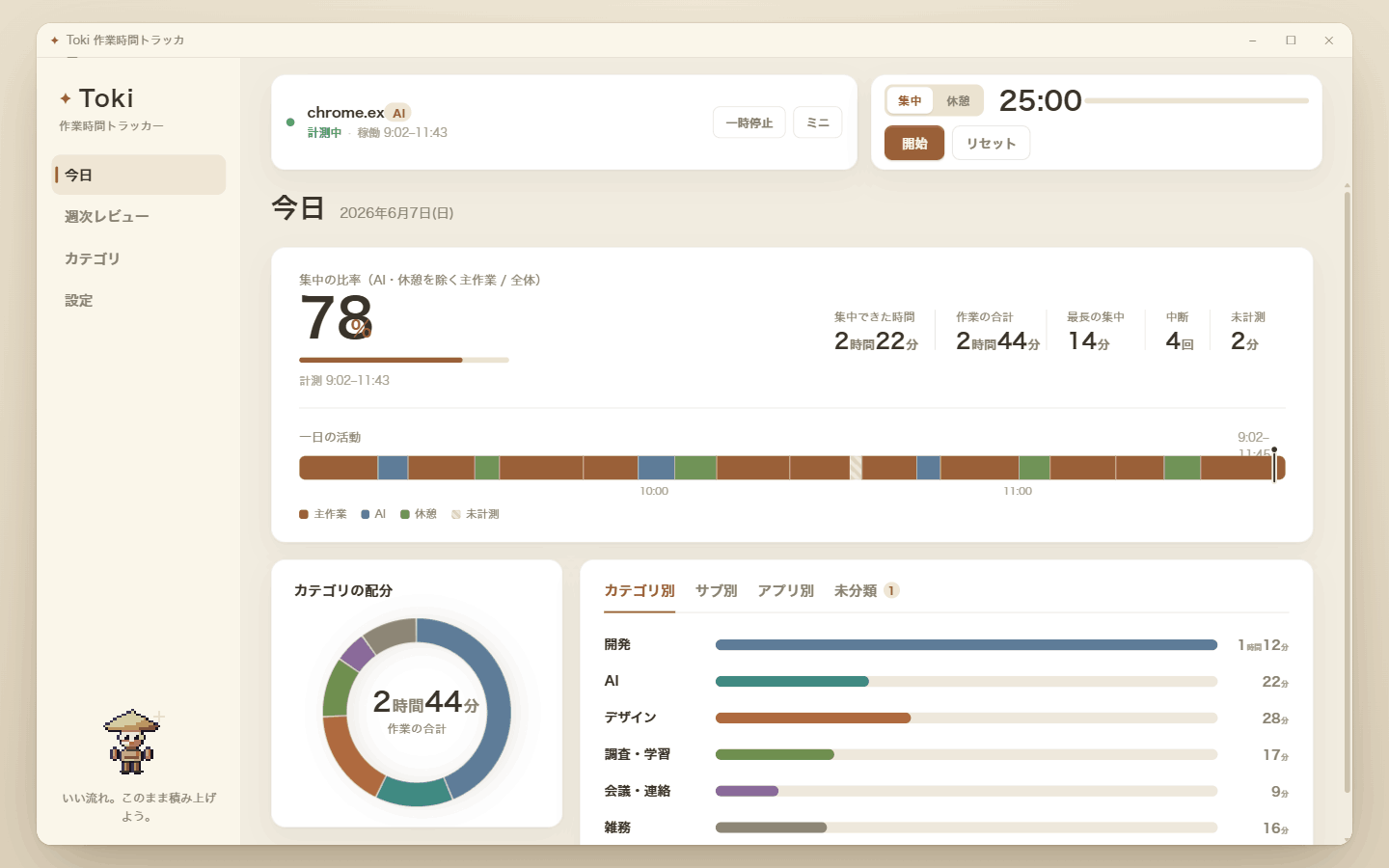Image resolution: width=1389 pixels, height=868 pixels.
Task: Switch to the アプリ別 tab
Action: click(x=785, y=590)
